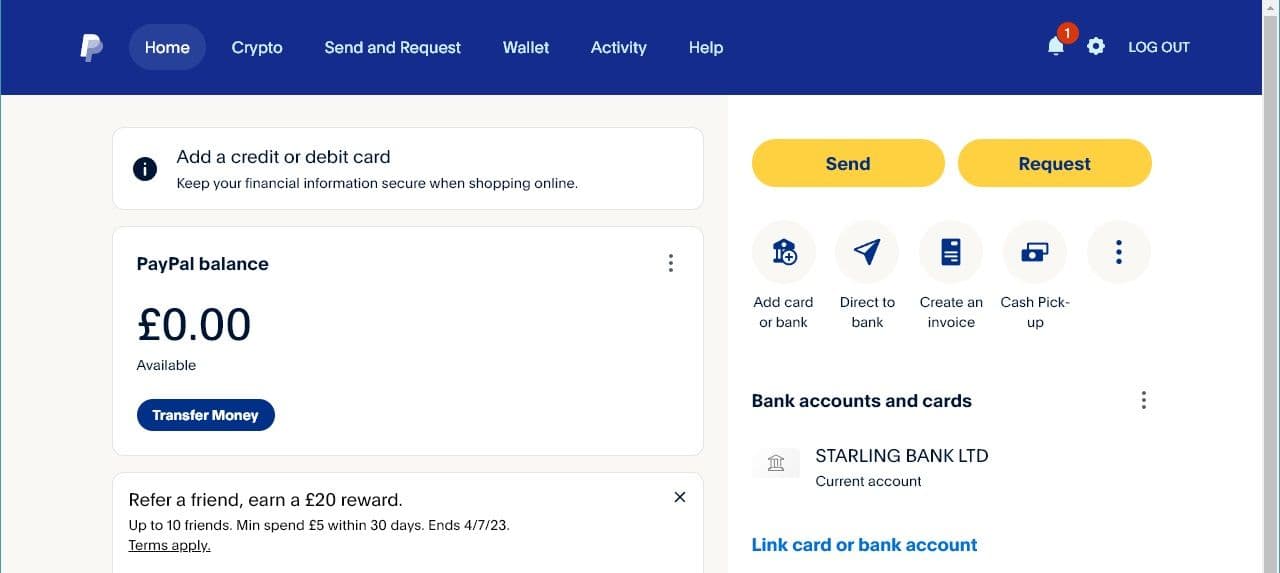The width and height of the screenshot is (1280, 573).
Task: Click the Create an invoice icon
Action: 951,253
